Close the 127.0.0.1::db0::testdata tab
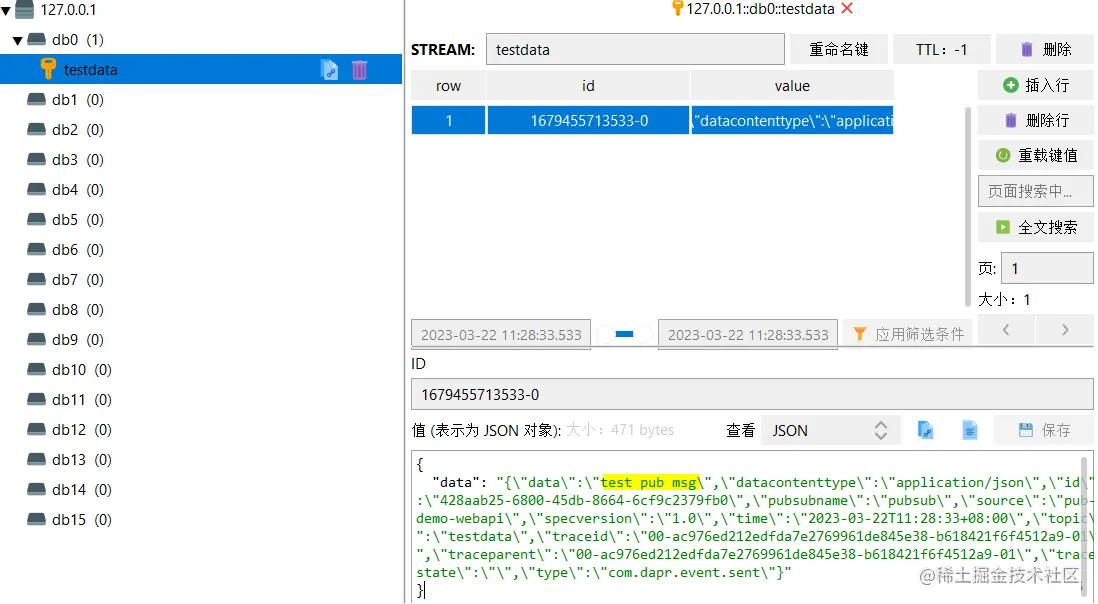 tap(847, 8)
